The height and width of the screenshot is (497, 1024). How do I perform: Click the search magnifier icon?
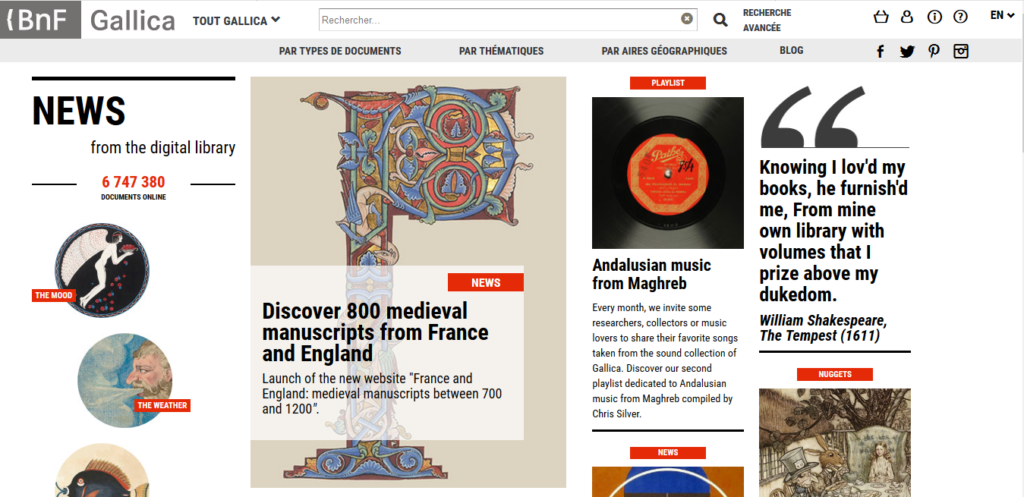720,20
